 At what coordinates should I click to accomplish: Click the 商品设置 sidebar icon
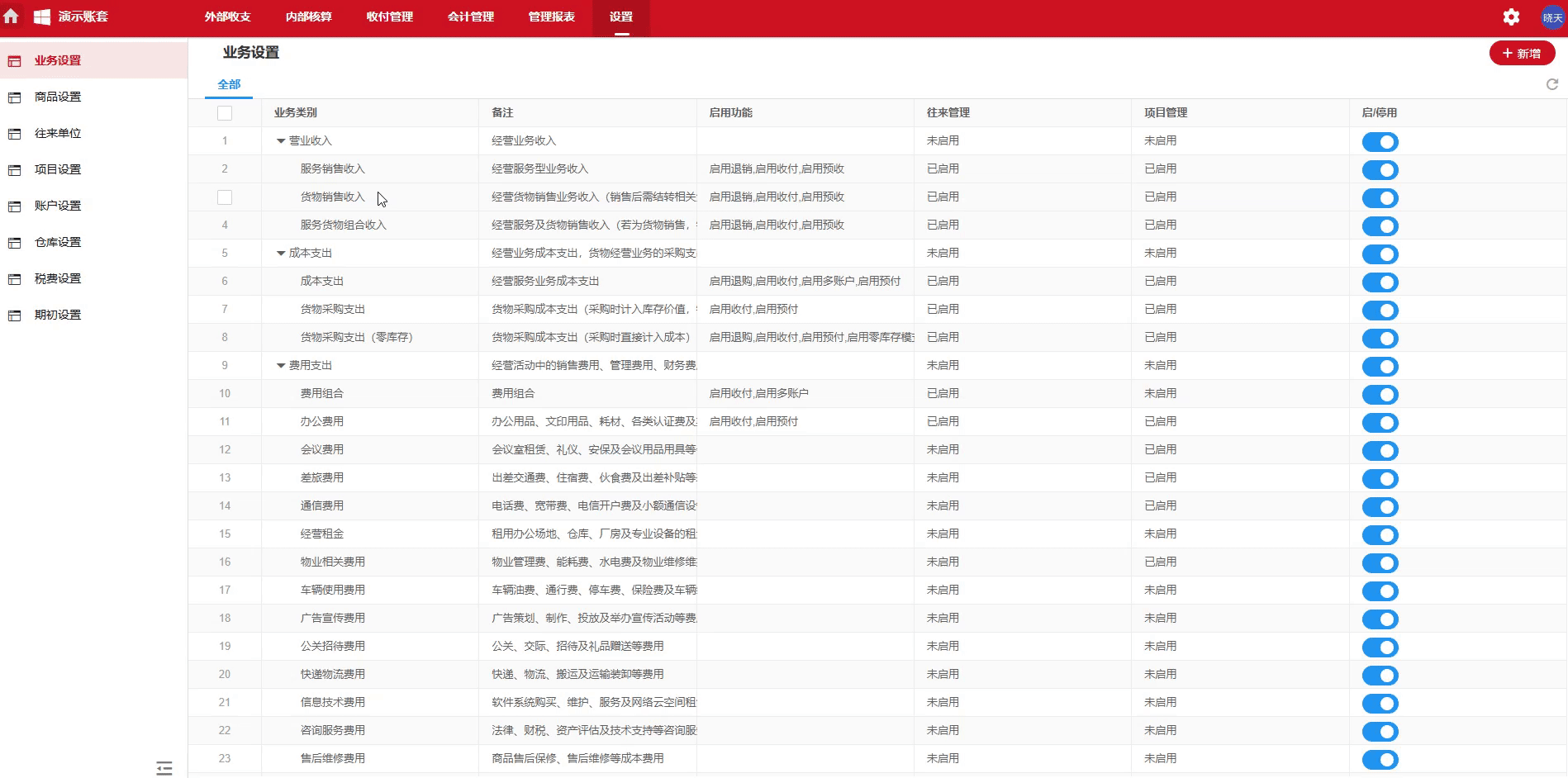click(x=14, y=97)
